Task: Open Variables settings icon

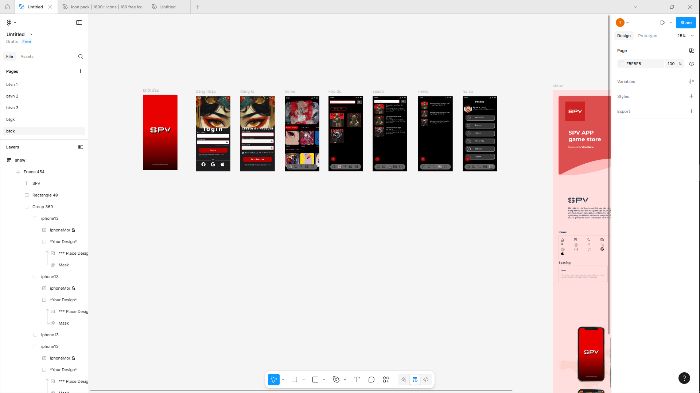Action: [x=691, y=82]
